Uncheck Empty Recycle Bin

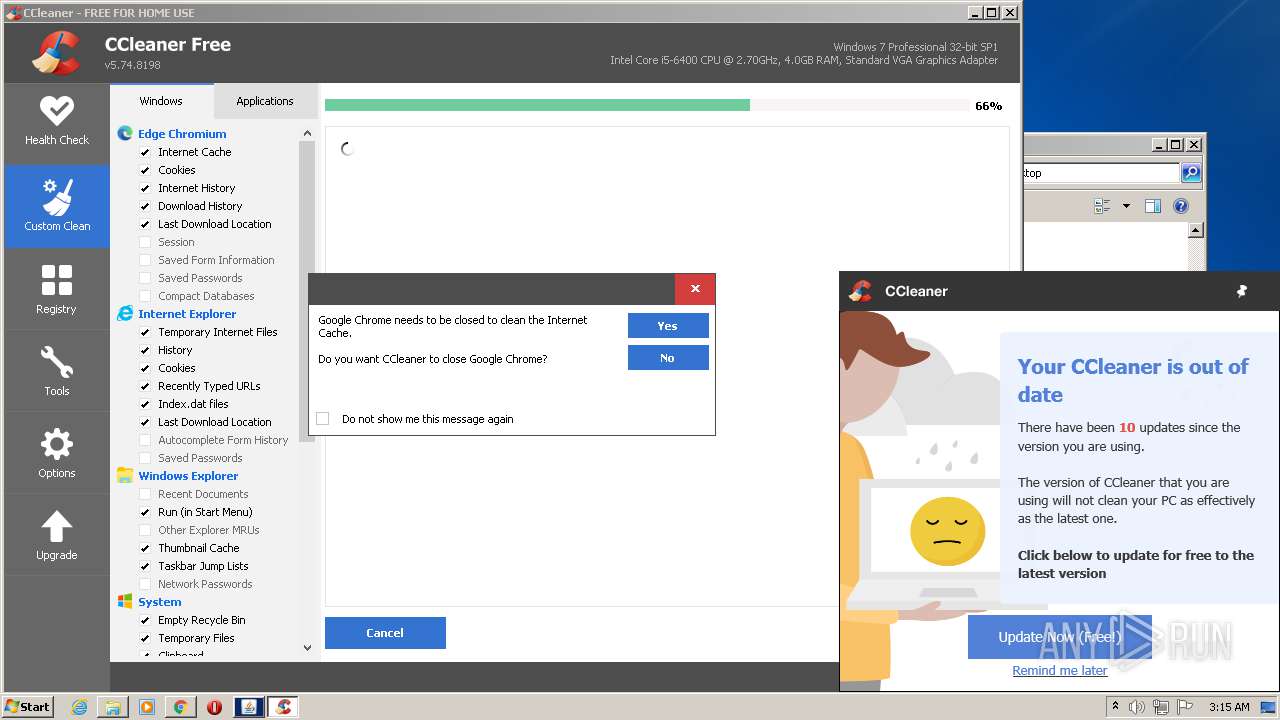click(x=145, y=620)
